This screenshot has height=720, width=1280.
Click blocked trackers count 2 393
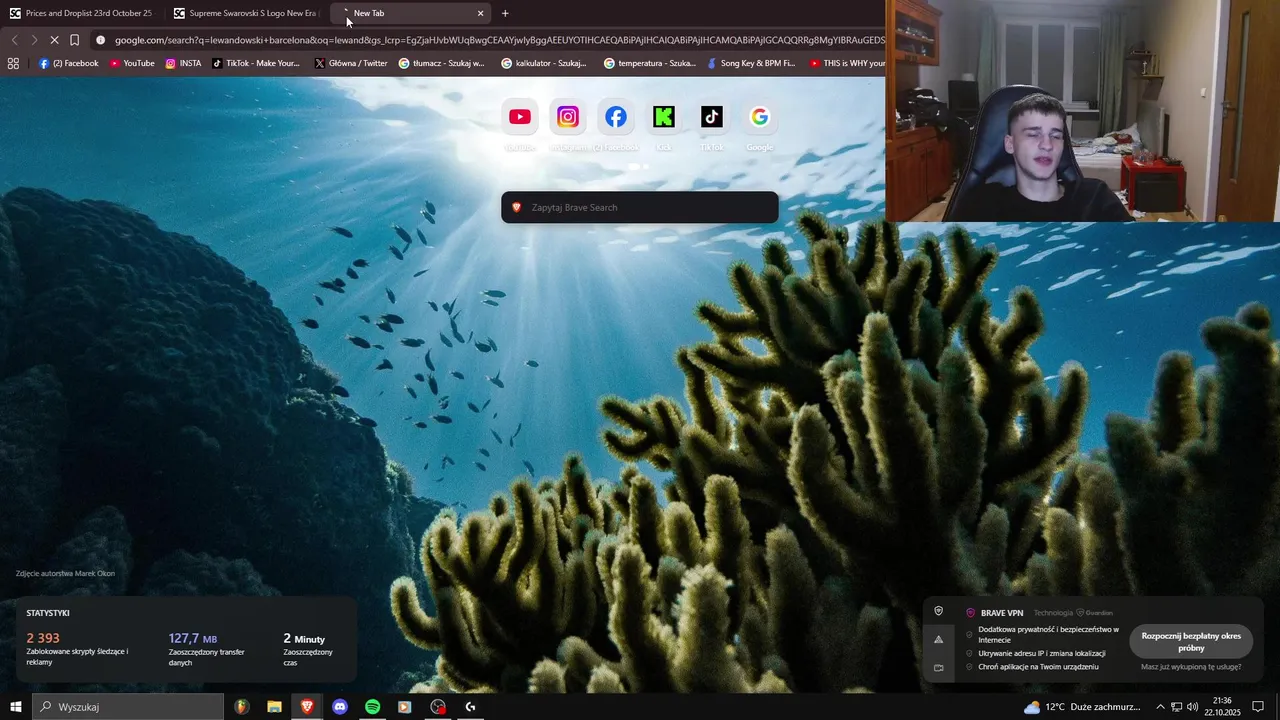[x=43, y=638]
